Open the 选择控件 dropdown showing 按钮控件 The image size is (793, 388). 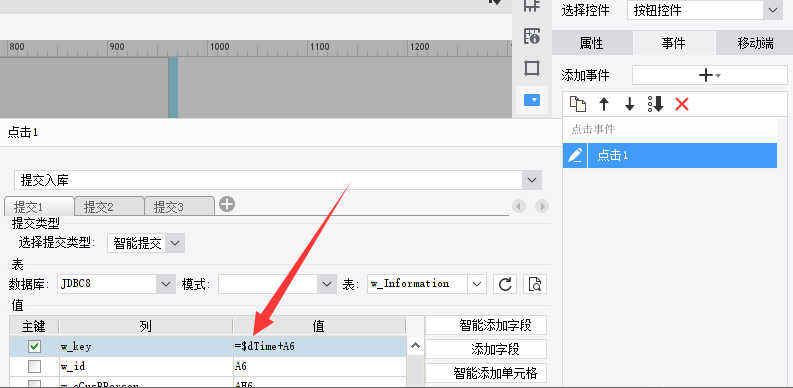pyautogui.click(x=704, y=10)
